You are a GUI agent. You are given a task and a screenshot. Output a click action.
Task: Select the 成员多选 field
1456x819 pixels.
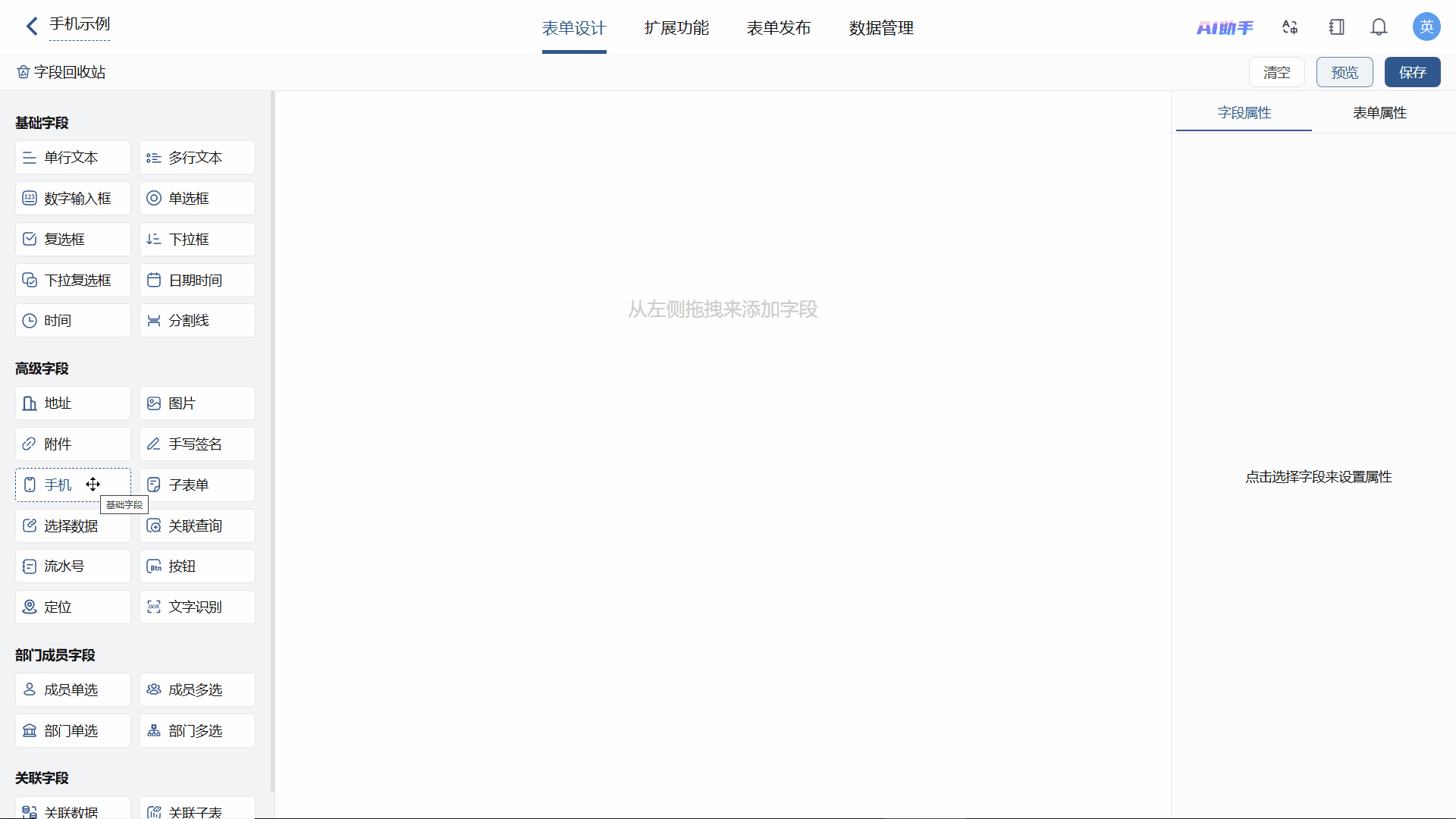[197, 690]
